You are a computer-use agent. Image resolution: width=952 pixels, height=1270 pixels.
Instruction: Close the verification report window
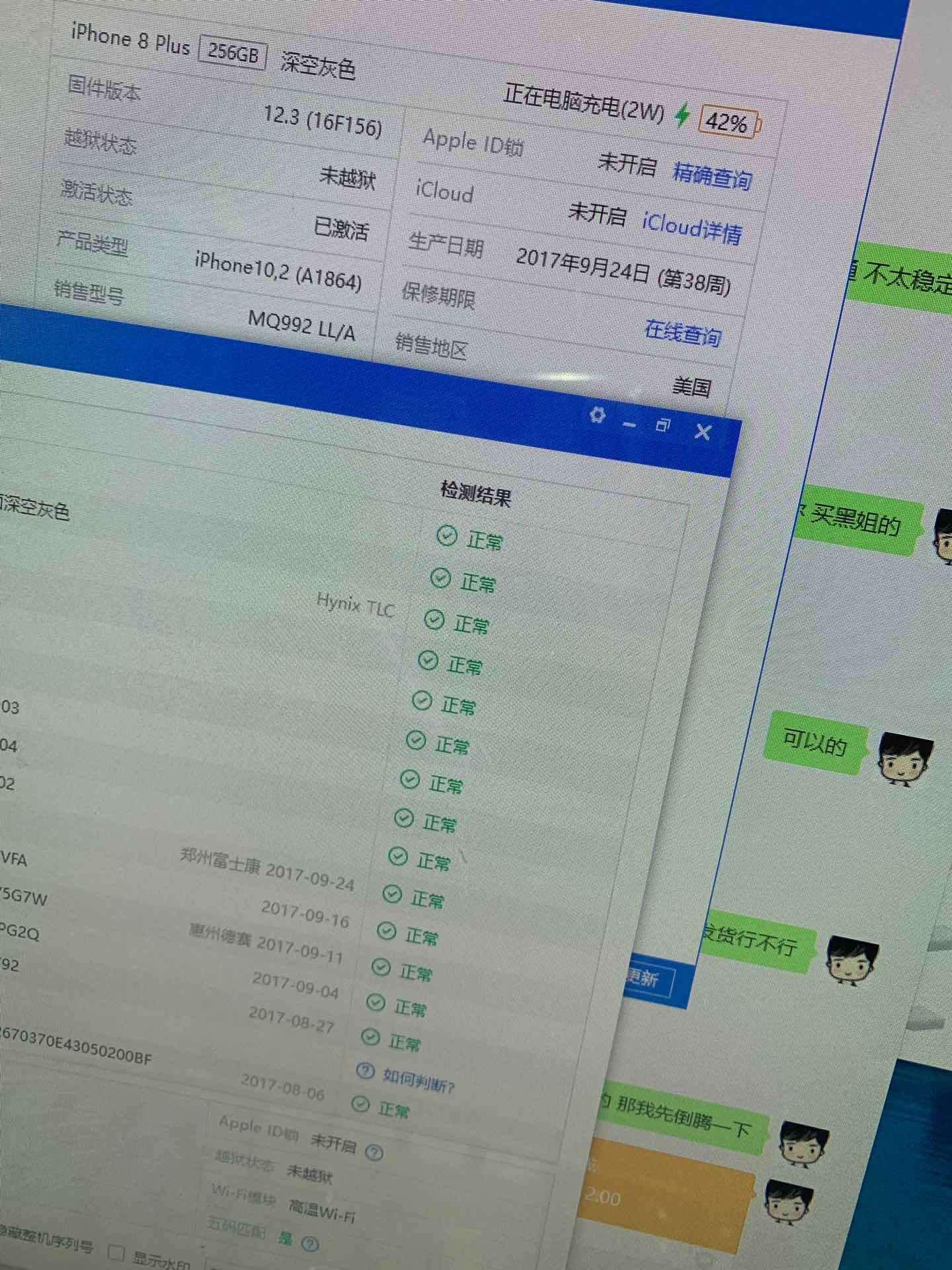pos(703,432)
